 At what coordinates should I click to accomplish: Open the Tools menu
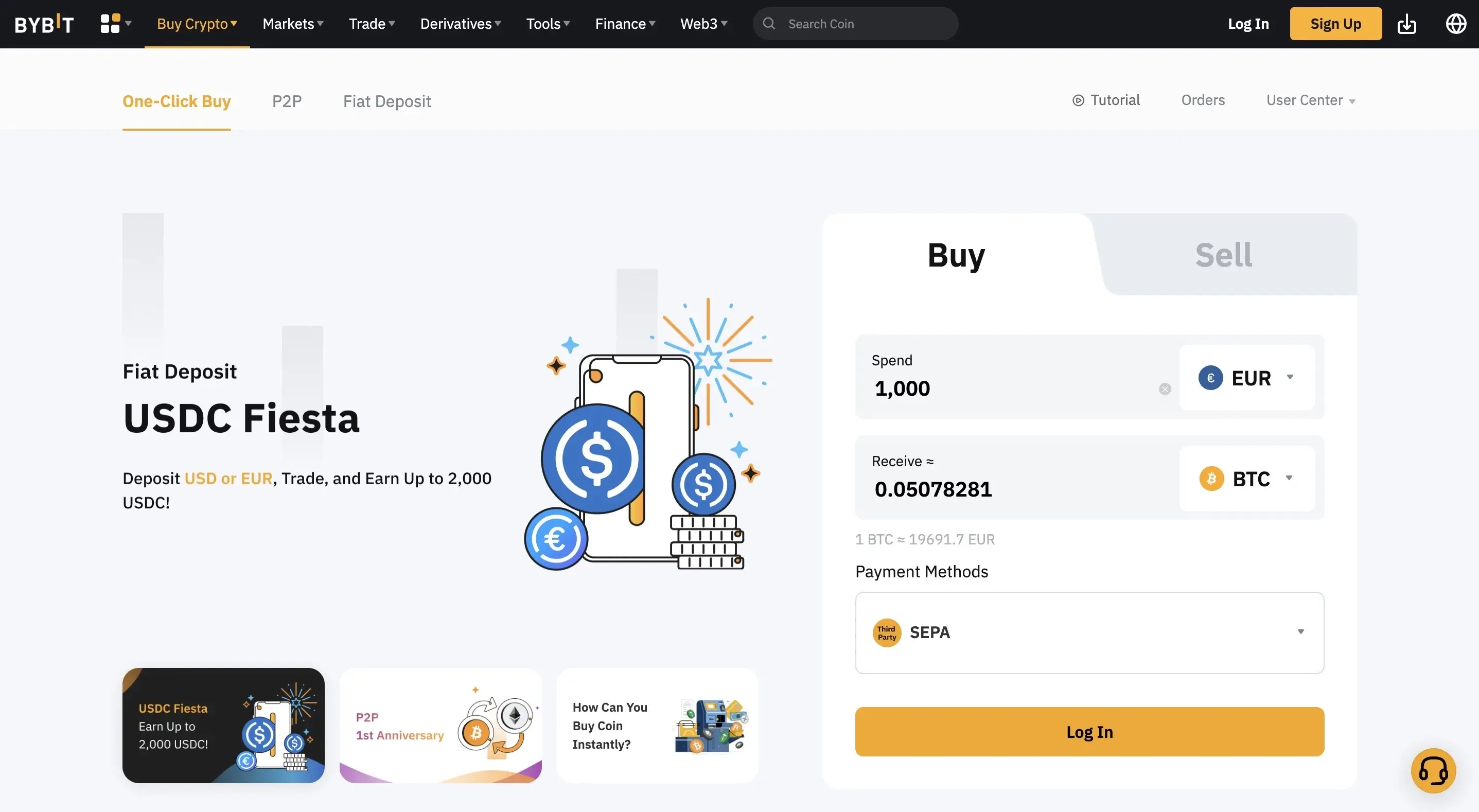(548, 24)
